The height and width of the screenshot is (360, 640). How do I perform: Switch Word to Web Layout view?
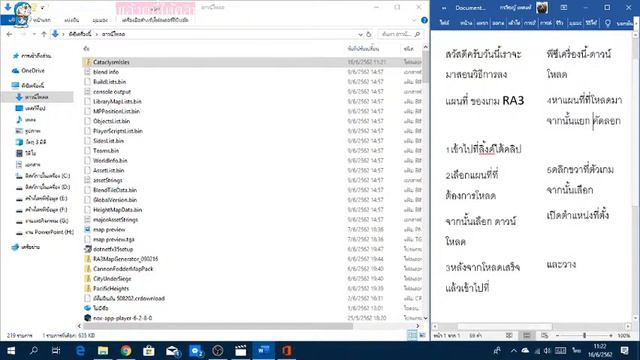point(544,336)
